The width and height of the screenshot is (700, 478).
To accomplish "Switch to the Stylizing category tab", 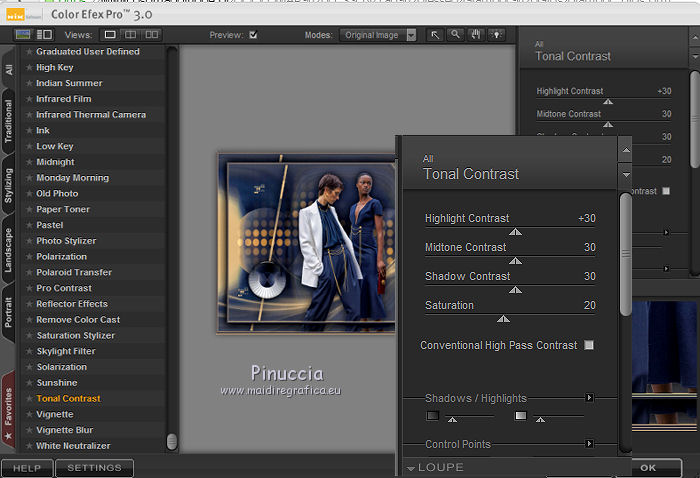I will (x=8, y=186).
